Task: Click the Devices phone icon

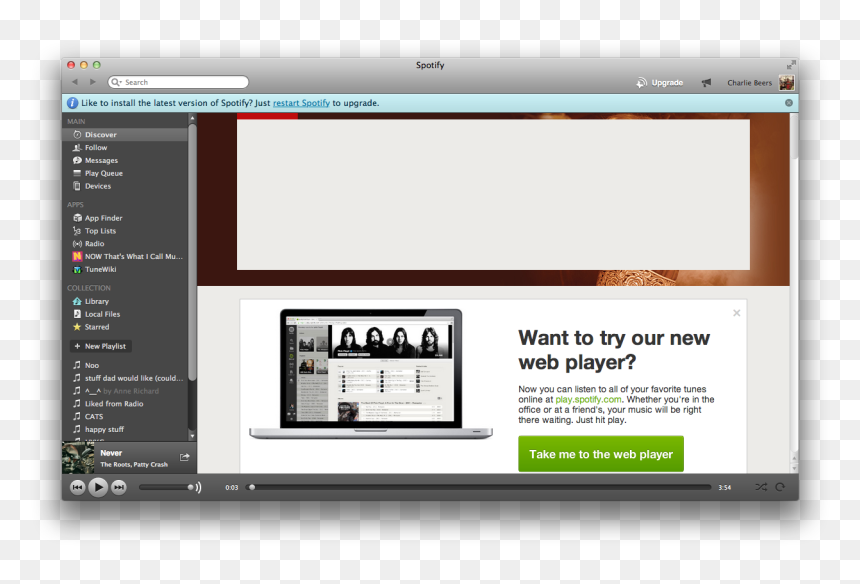Action: (x=77, y=186)
